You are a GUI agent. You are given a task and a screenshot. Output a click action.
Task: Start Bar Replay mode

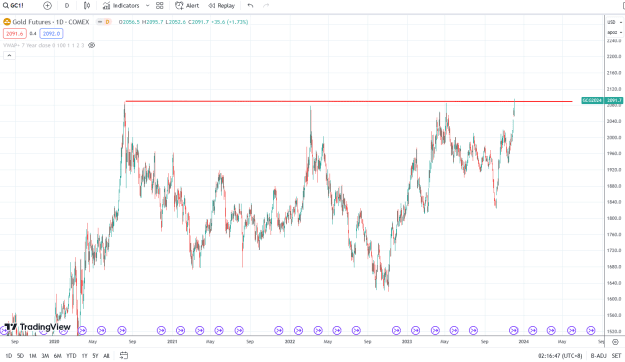click(x=222, y=6)
